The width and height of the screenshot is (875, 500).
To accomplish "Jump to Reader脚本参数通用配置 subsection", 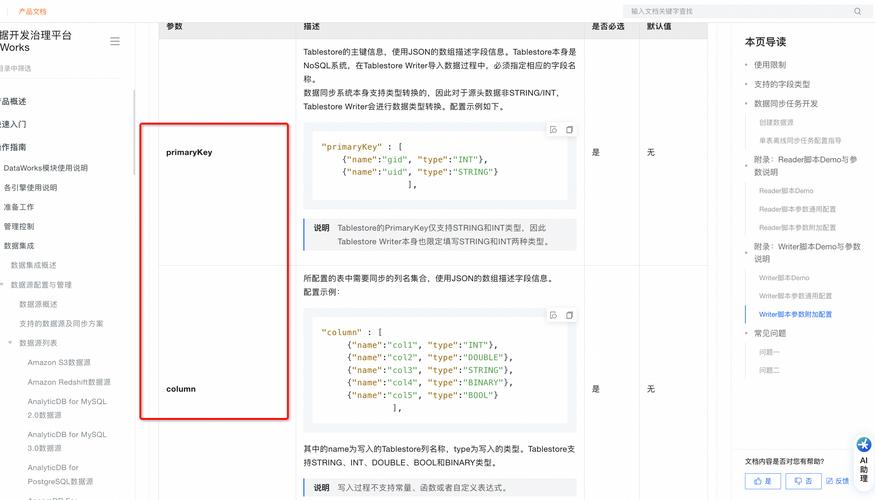I will pos(797,209).
